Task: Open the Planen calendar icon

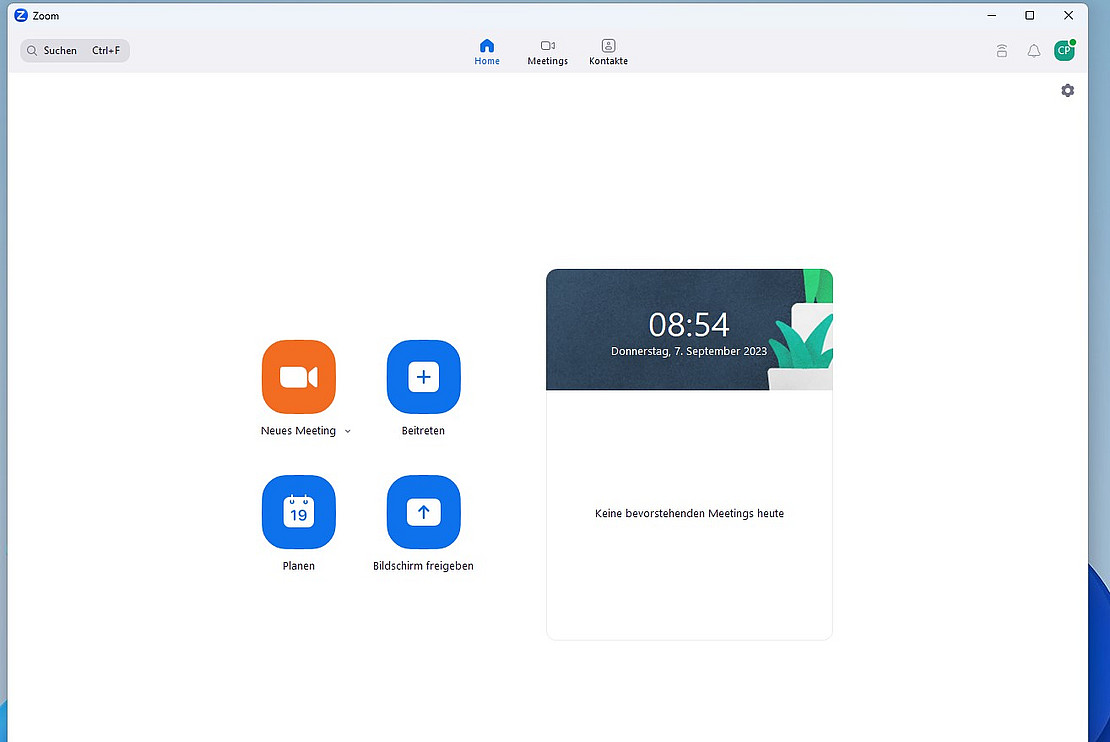Action: pyautogui.click(x=298, y=512)
